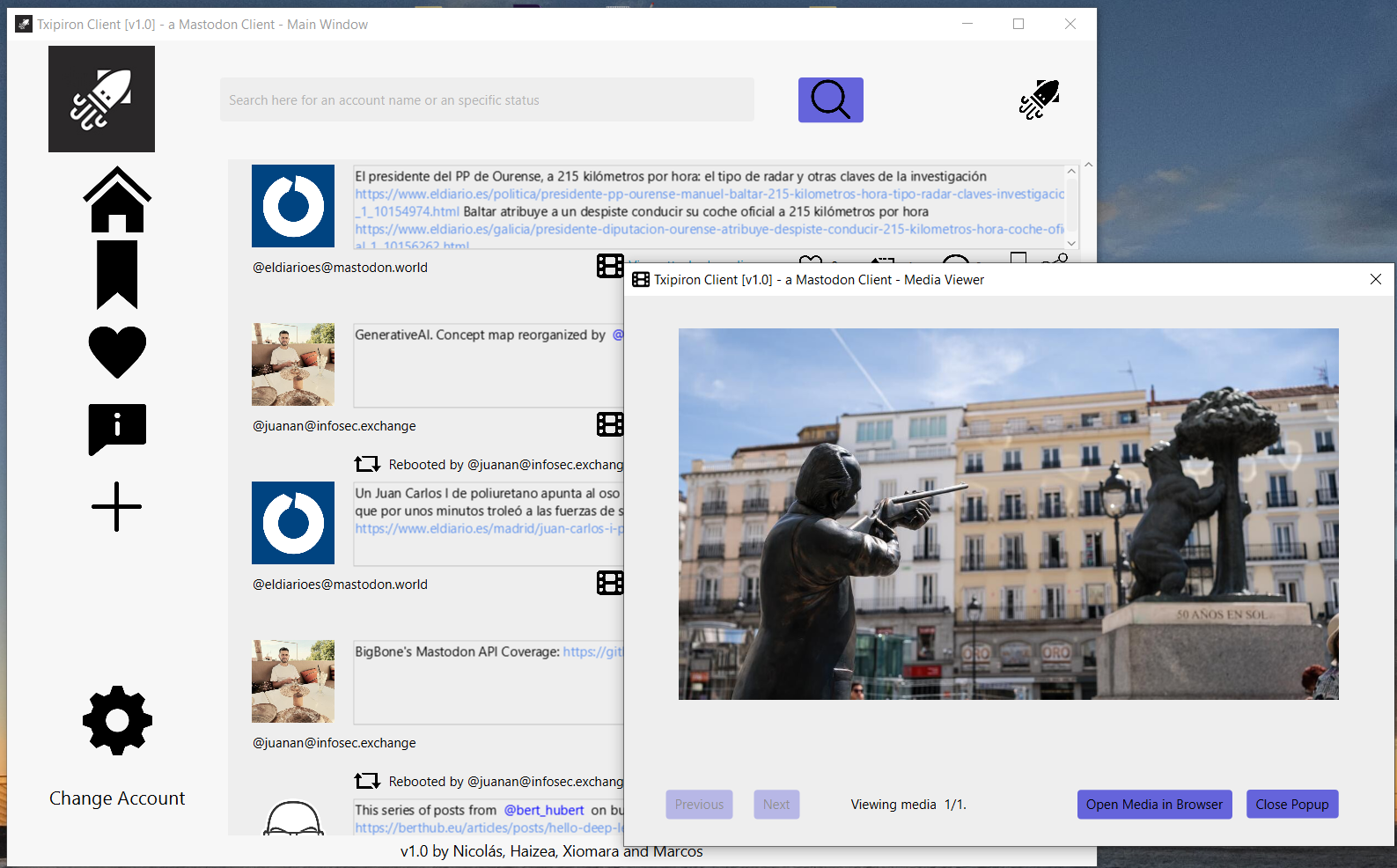The image size is (1397, 868).
Task: Click the first post text scrollbar down arrow
Action: (x=1071, y=243)
